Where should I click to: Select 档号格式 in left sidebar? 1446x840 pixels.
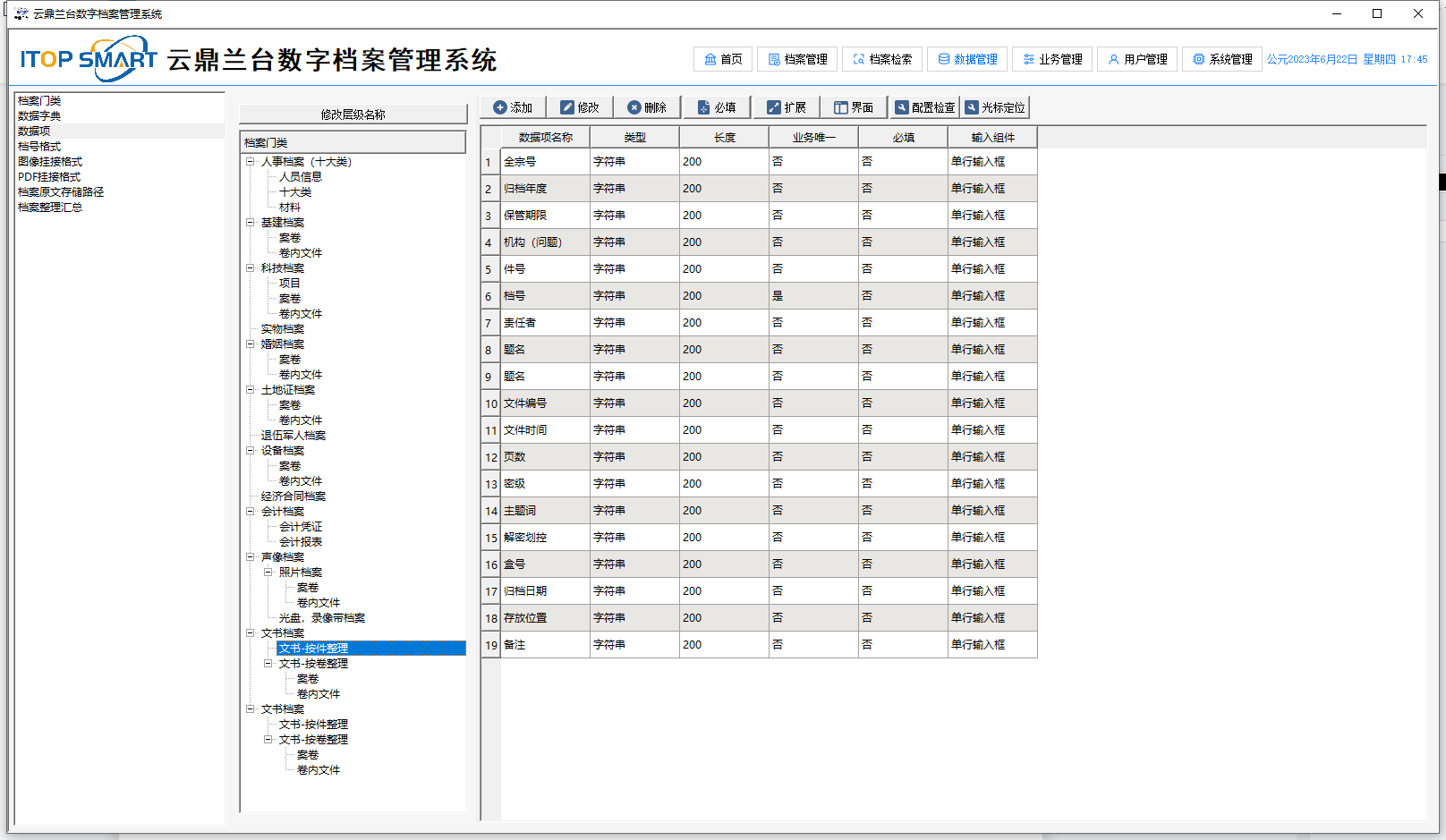(x=39, y=147)
